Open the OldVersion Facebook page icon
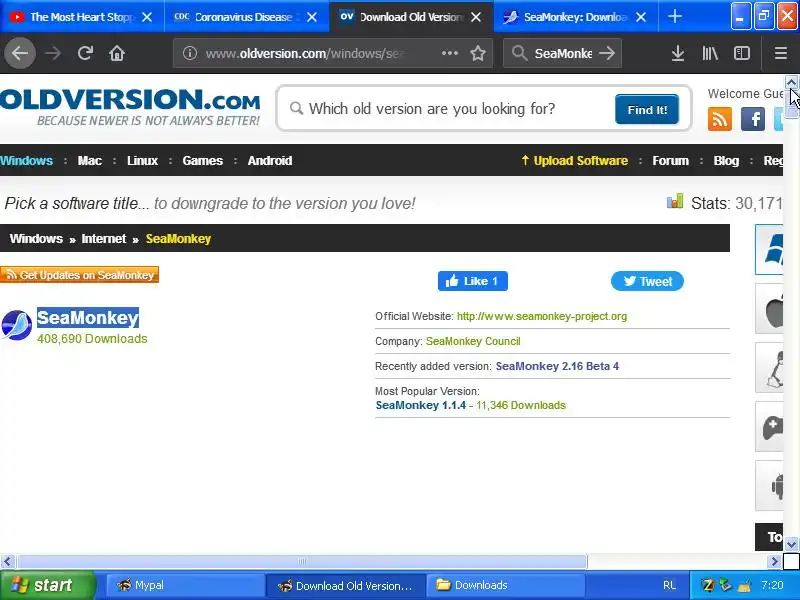Screen dimensions: 800x600 click(x=753, y=119)
